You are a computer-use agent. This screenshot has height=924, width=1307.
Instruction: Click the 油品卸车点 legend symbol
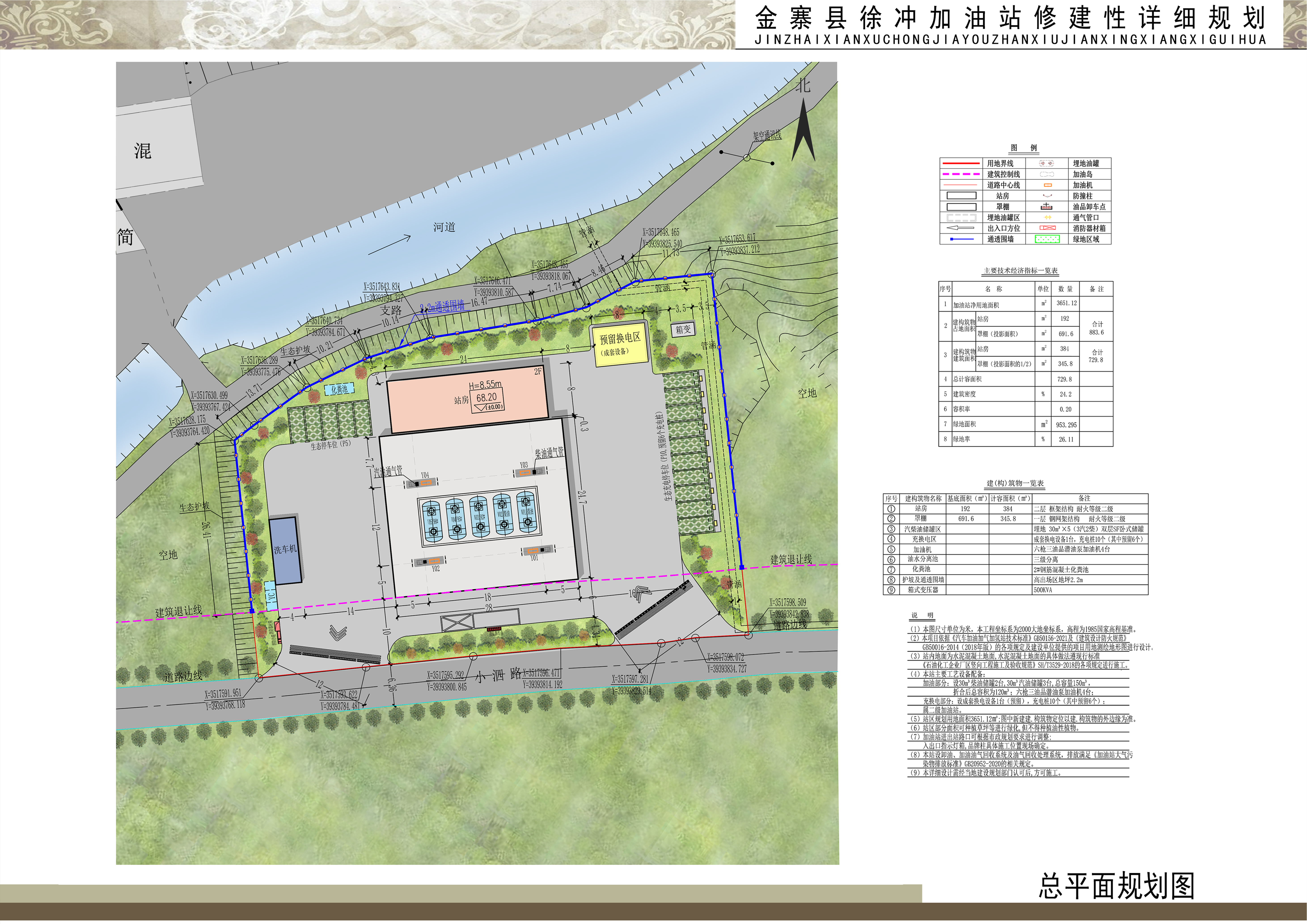pos(1046,207)
